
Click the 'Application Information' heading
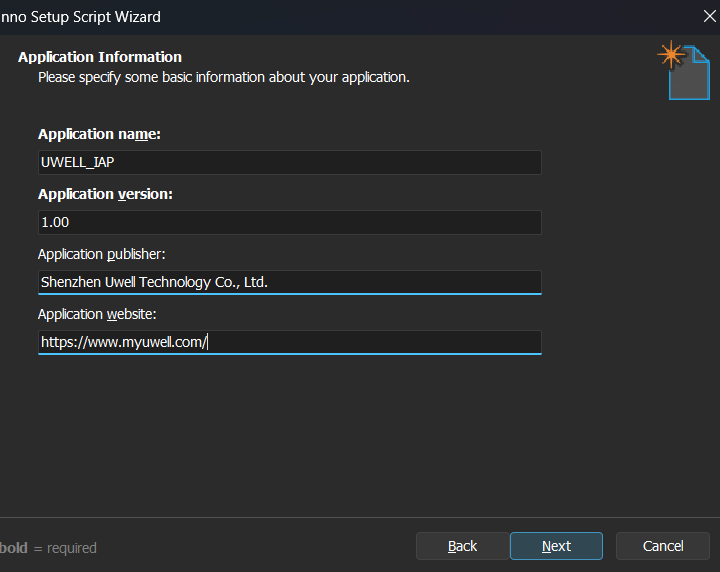(x=100, y=57)
